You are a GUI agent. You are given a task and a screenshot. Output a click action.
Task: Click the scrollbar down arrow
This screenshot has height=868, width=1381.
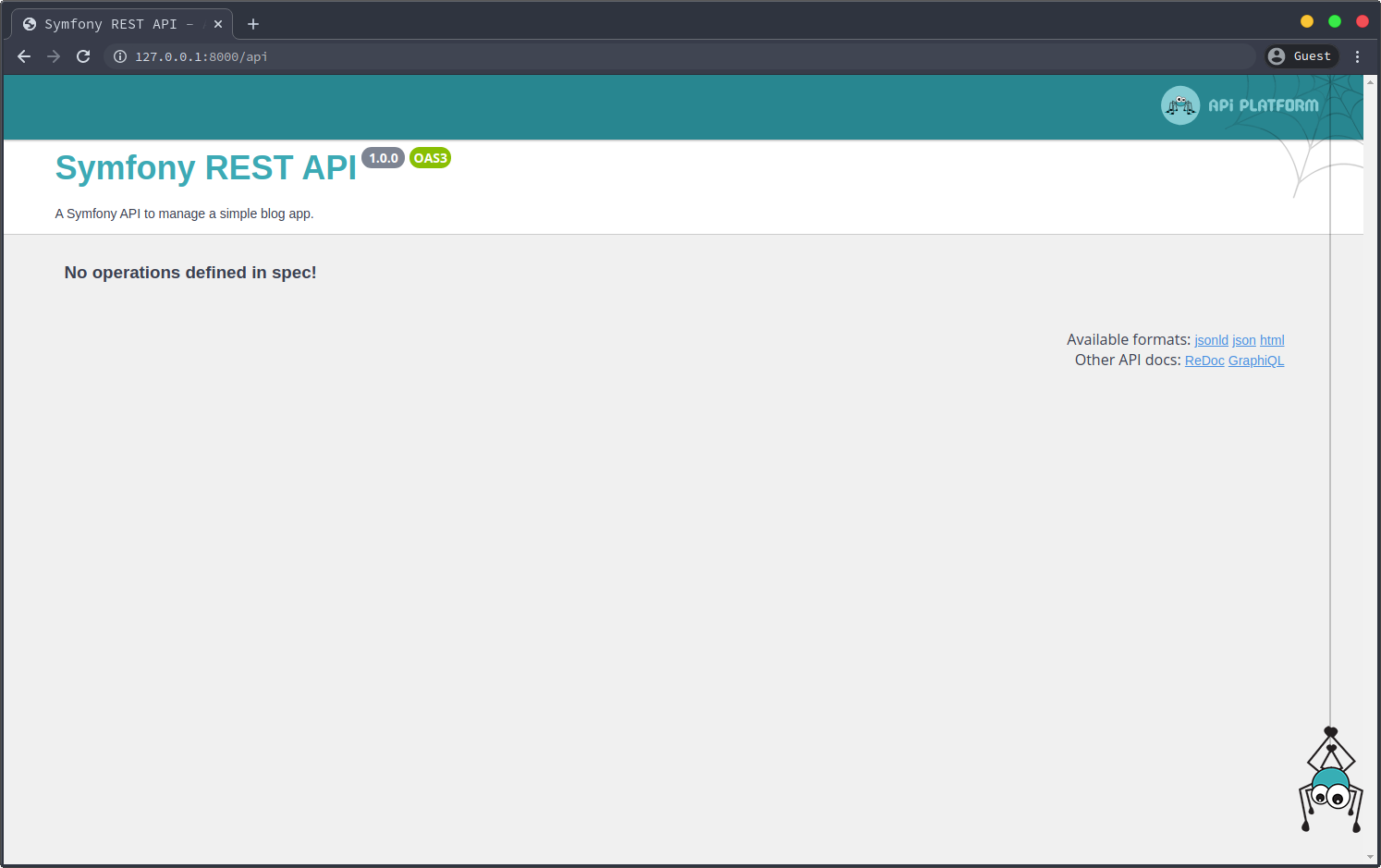pos(1370,857)
